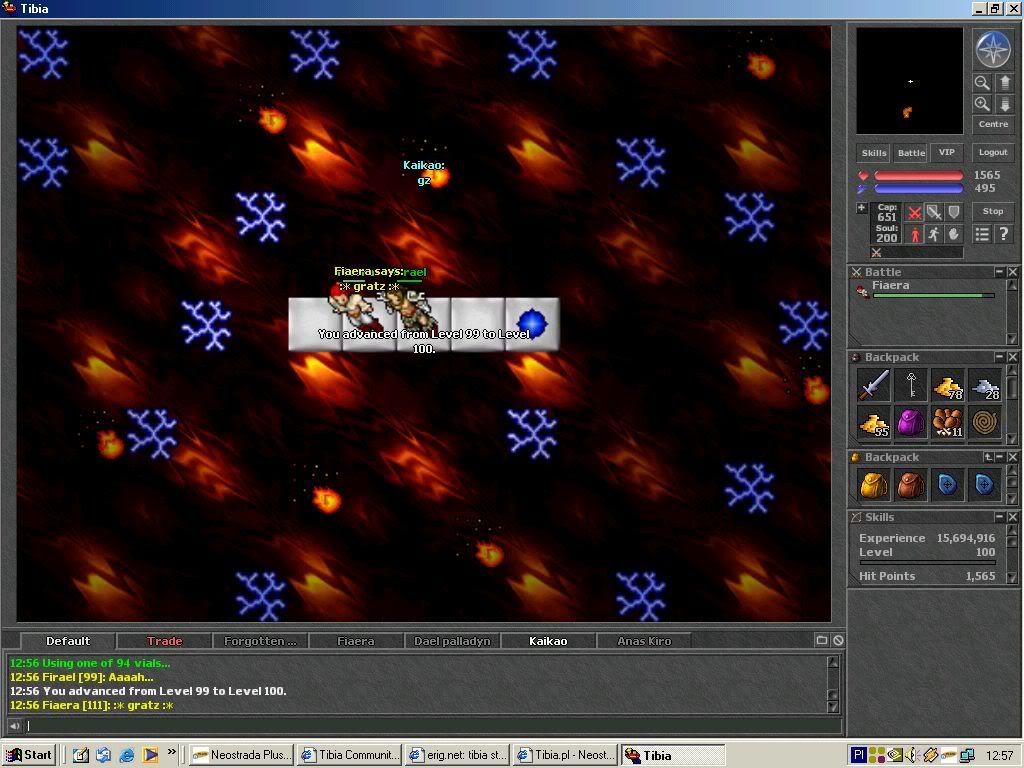Open the quest log list icon
This screenshot has height=768, width=1024.
click(x=982, y=234)
